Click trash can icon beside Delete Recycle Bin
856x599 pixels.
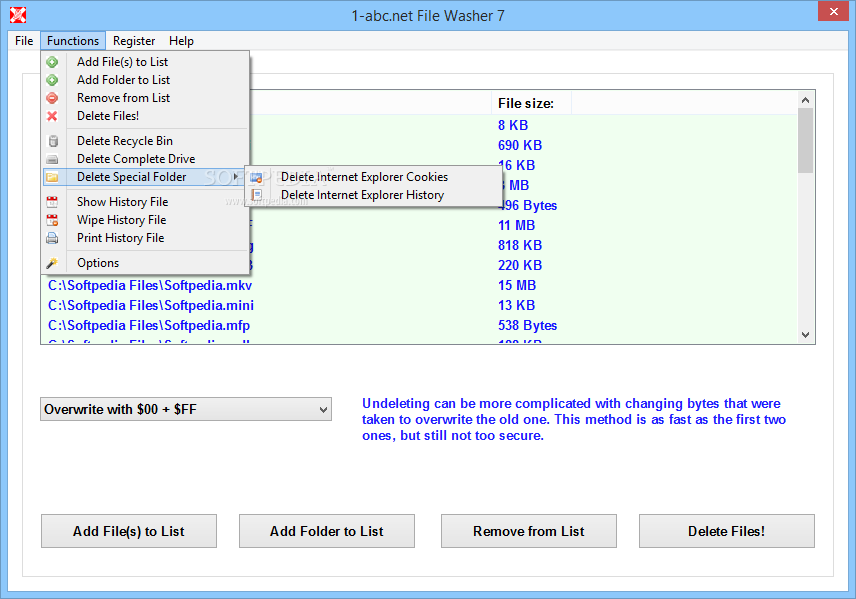pos(53,141)
